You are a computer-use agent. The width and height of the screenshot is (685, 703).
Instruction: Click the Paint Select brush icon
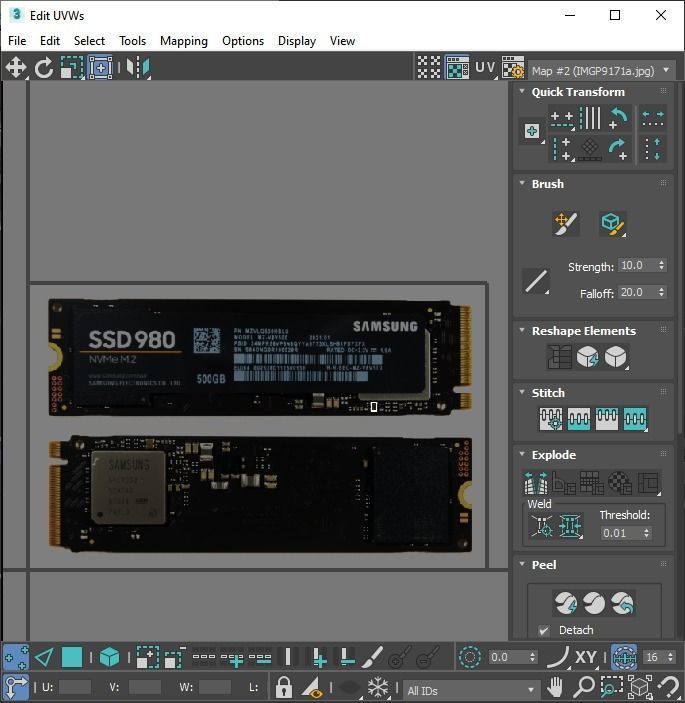[x=373, y=657]
